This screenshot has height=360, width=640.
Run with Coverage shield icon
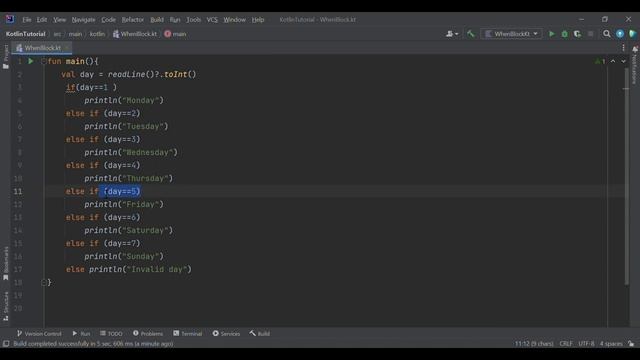click(577, 34)
